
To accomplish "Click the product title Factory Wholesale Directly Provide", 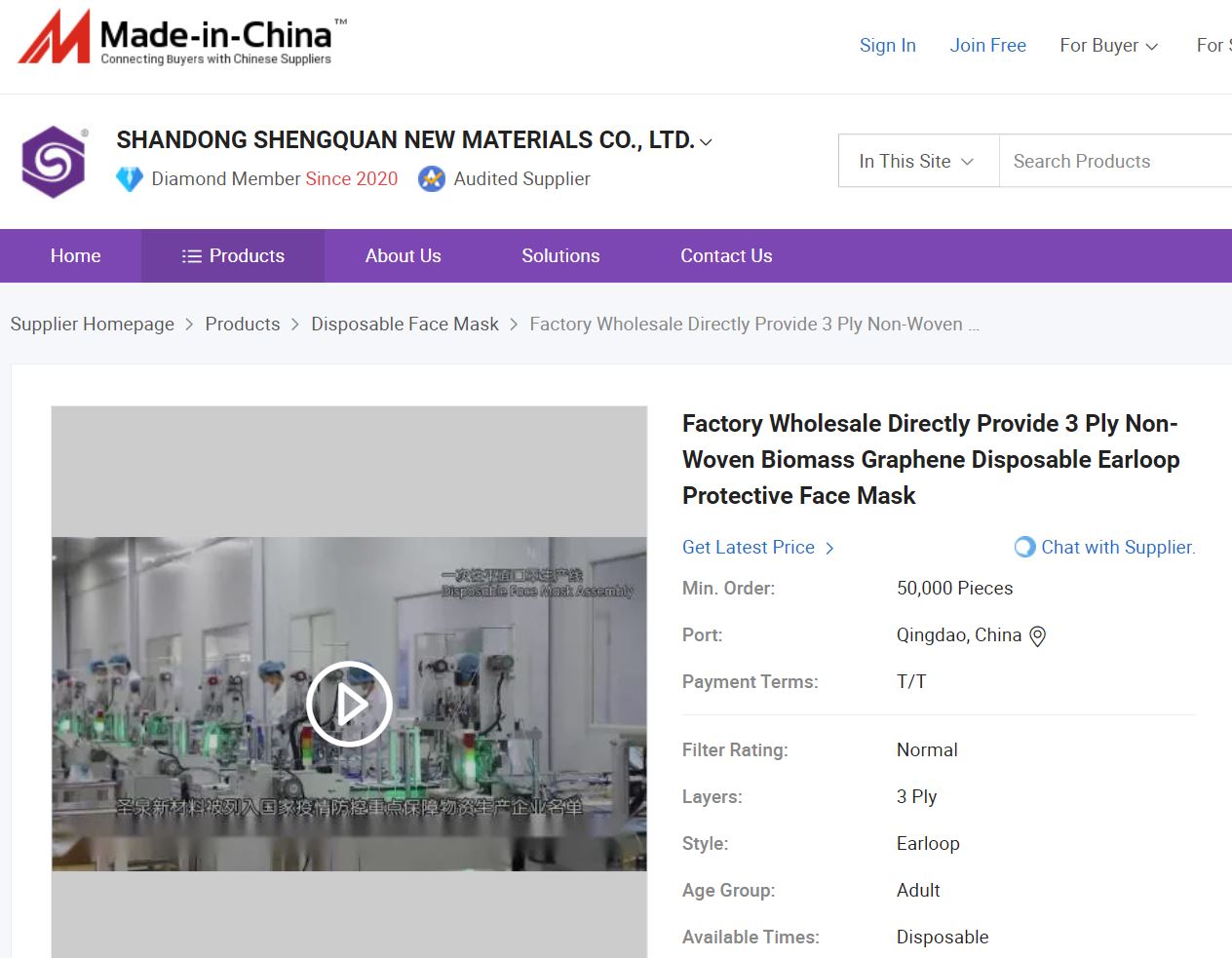I will coord(931,459).
